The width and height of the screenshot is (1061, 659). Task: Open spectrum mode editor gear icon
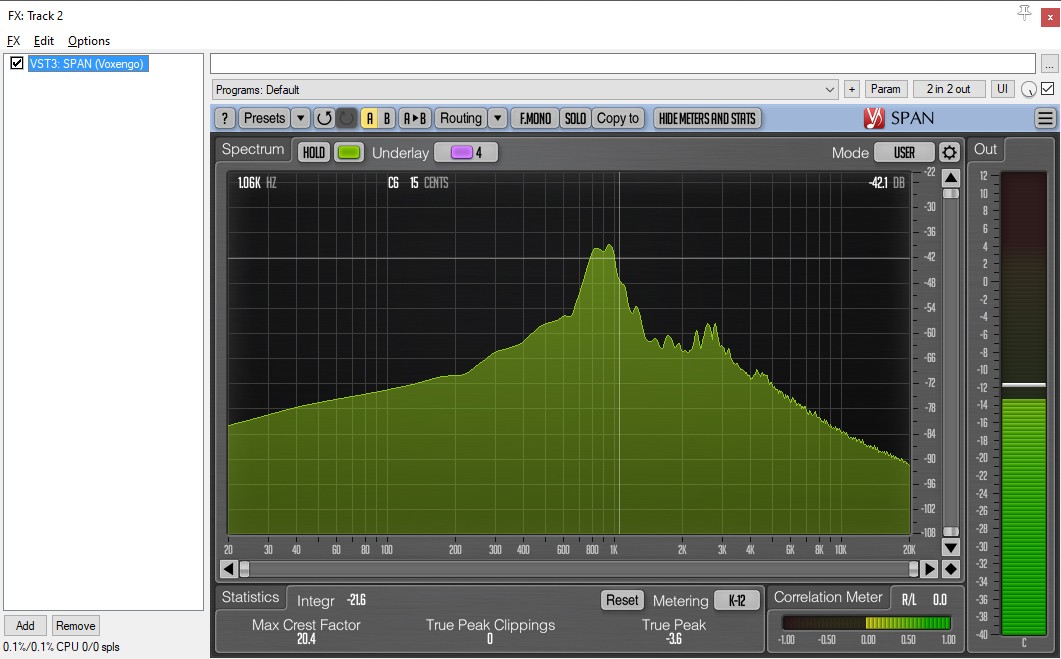tap(949, 152)
